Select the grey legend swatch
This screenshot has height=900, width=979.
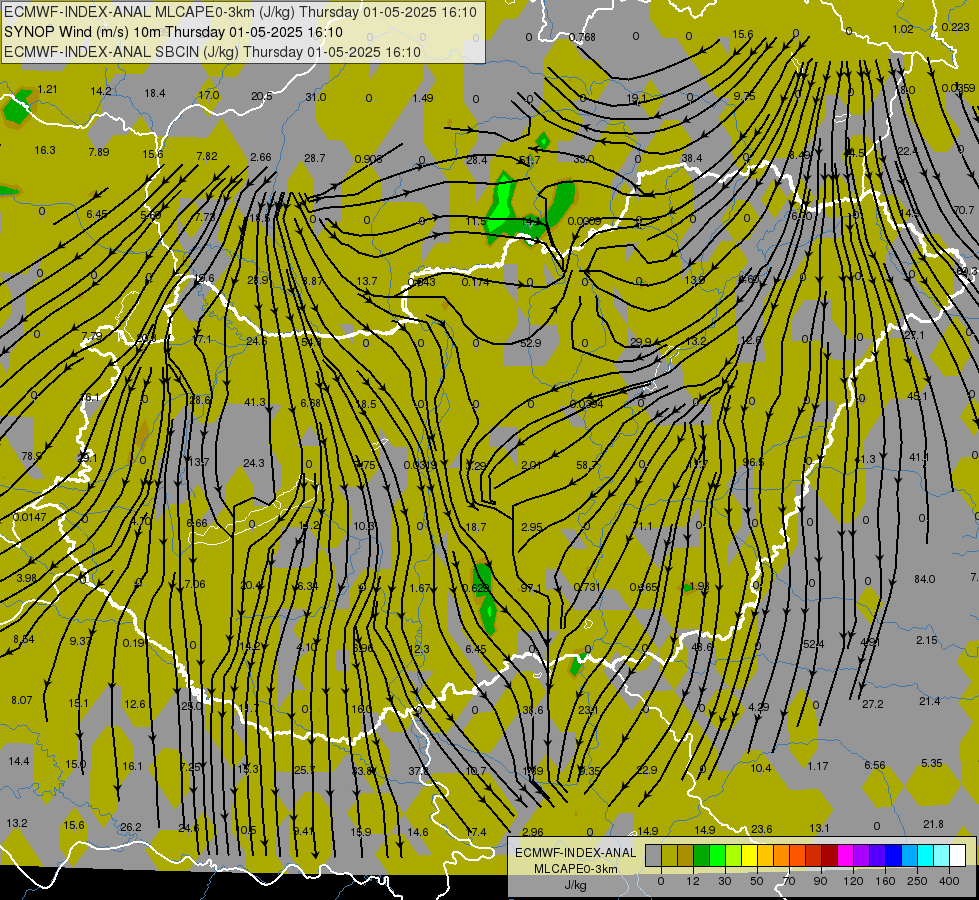pyautogui.click(x=653, y=856)
